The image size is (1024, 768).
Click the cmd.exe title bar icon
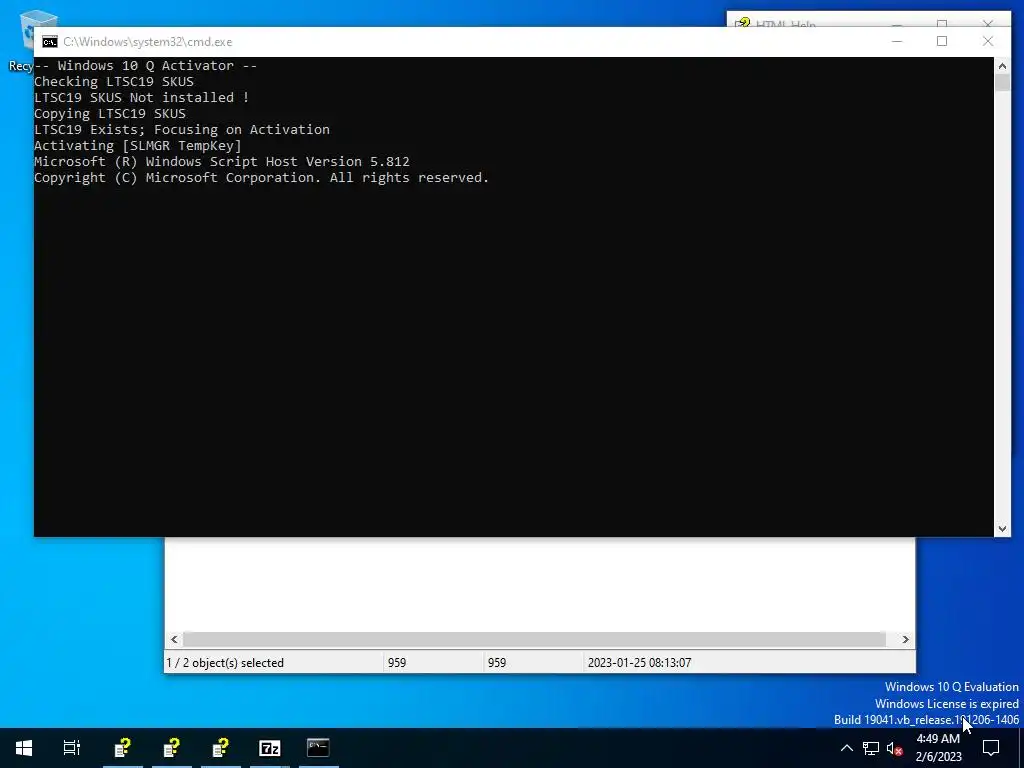[50, 42]
